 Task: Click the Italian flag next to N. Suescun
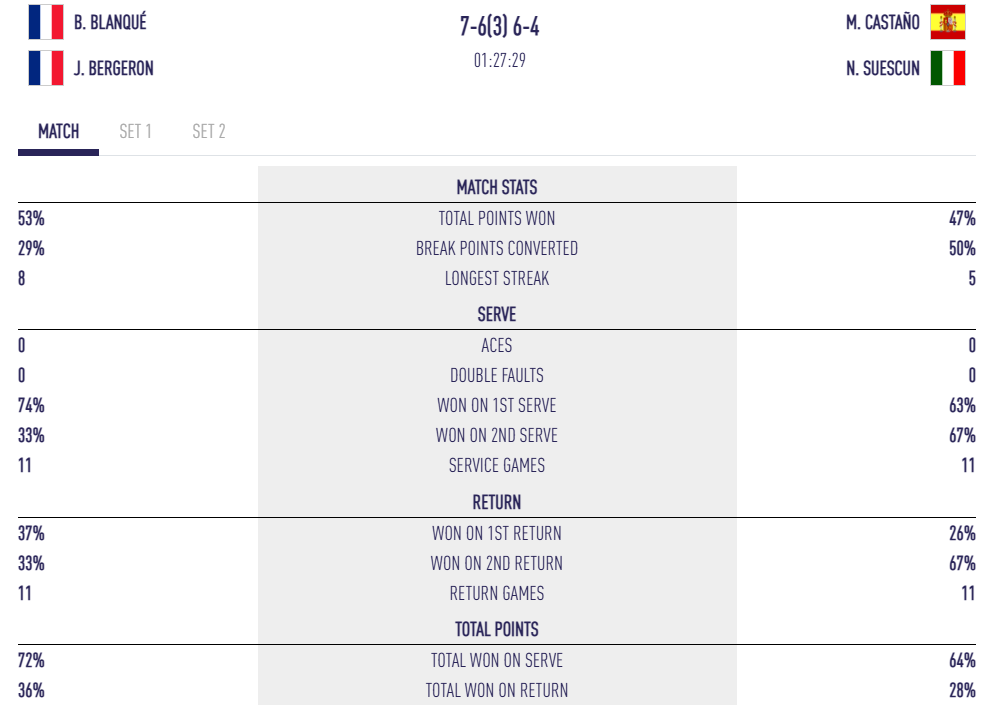(x=947, y=68)
